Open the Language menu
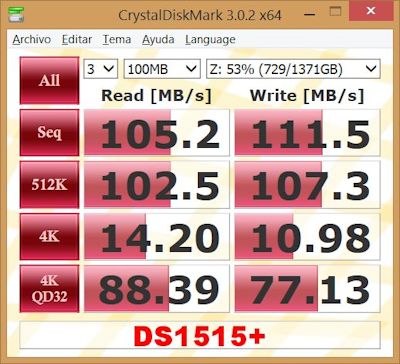Image resolution: width=400 pixels, height=364 pixels. [x=210, y=40]
